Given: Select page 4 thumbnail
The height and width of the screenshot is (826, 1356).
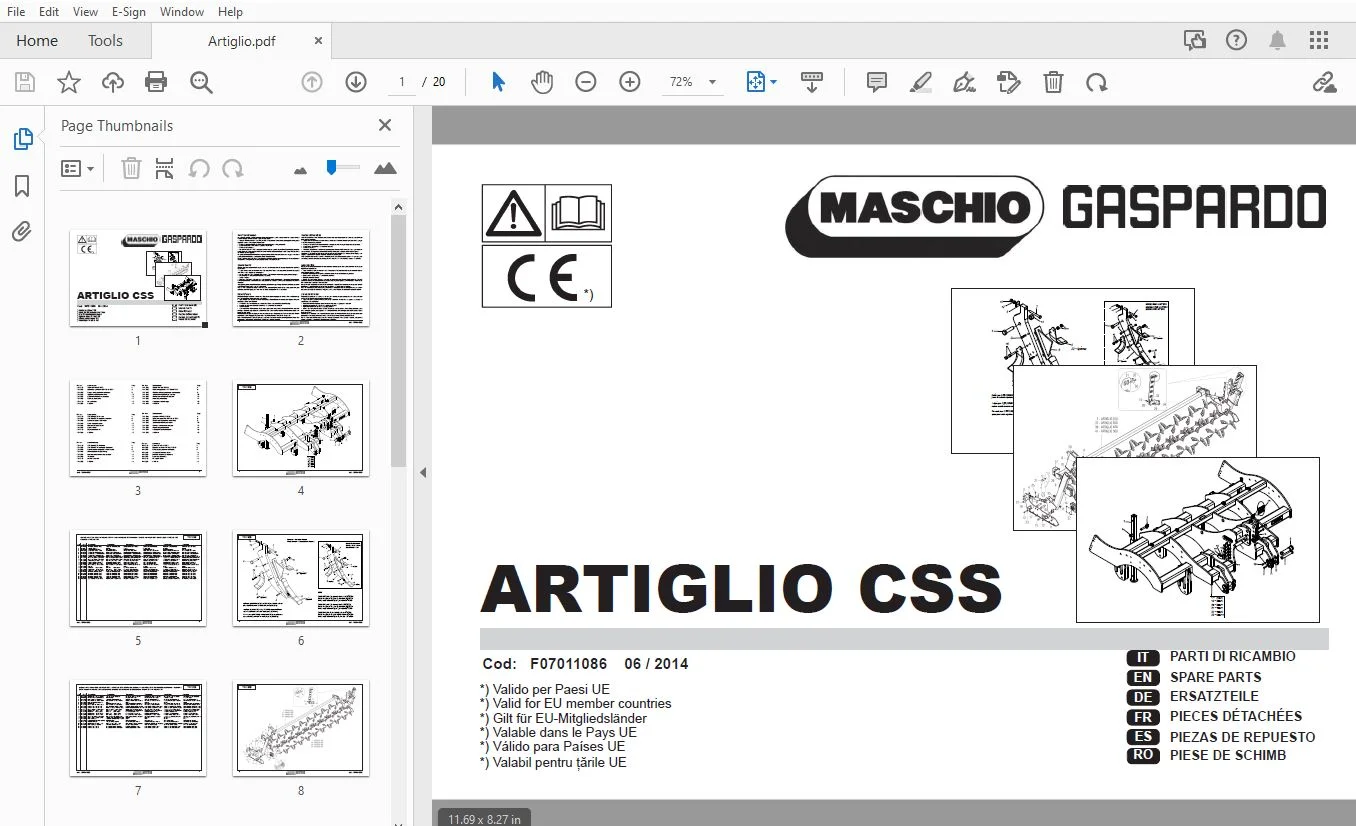Looking at the screenshot, I should coord(301,428).
